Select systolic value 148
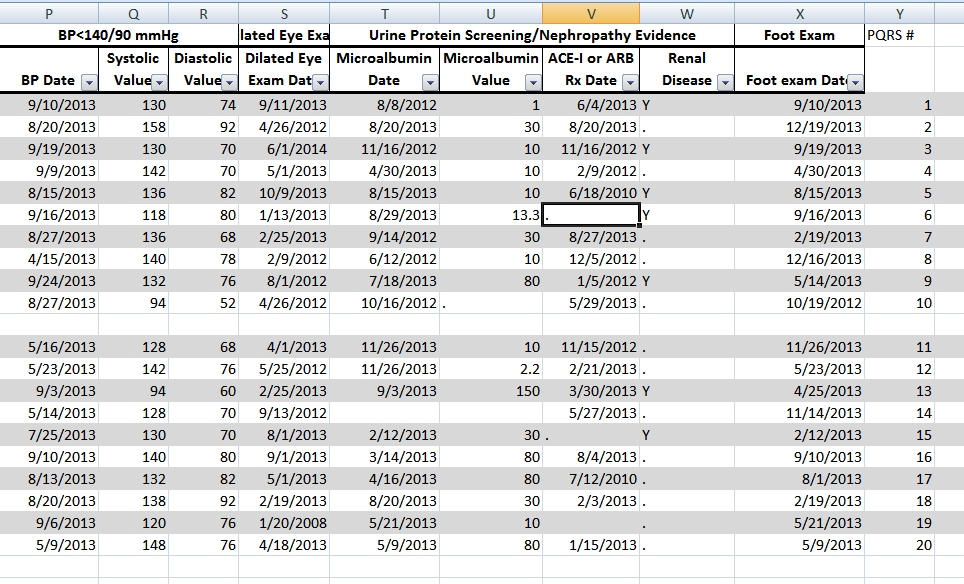Screen dimensions: 964x584 pyautogui.click(x=133, y=545)
